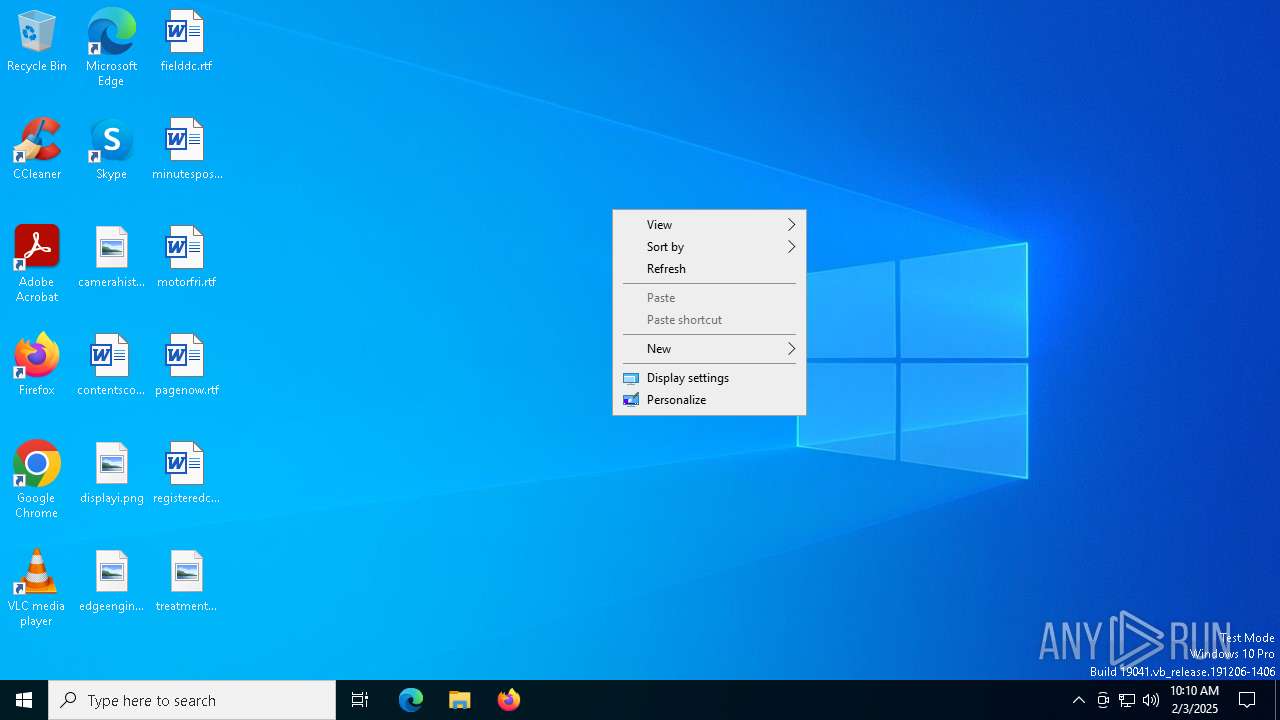1280x720 pixels.
Task: Open the volume control tray icon
Action: pos(1151,700)
